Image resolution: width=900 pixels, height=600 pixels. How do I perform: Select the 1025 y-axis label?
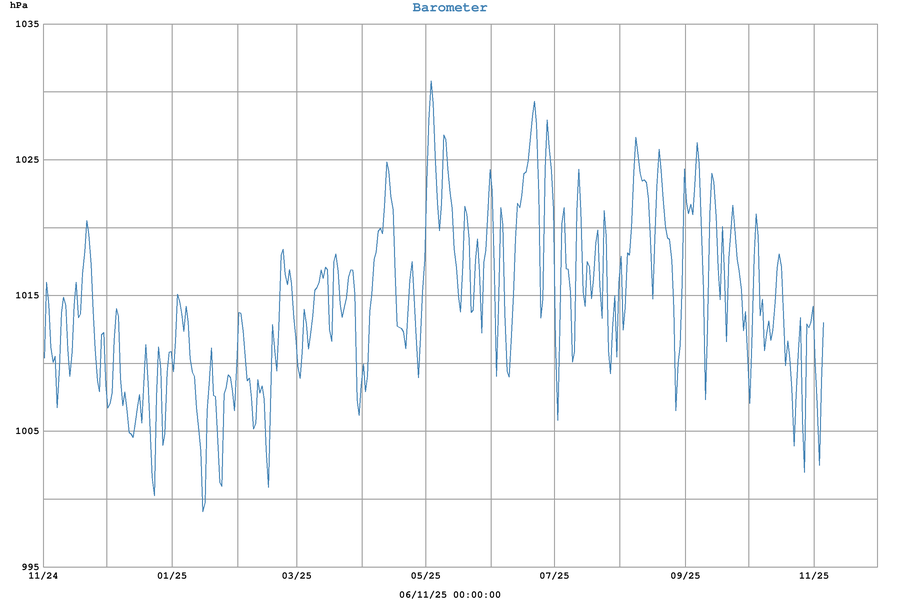click(26, 160)
